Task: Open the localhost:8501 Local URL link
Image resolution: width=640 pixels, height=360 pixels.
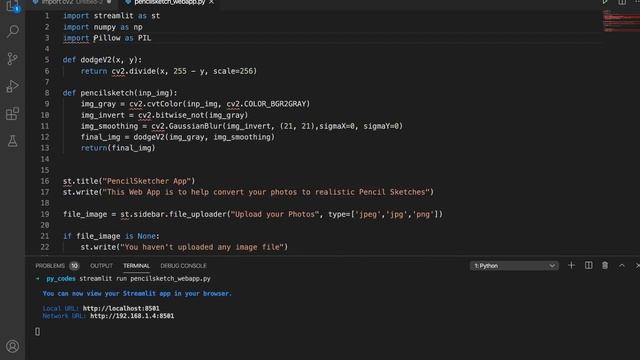Action: pyautogui.click(x=121, y=309)
